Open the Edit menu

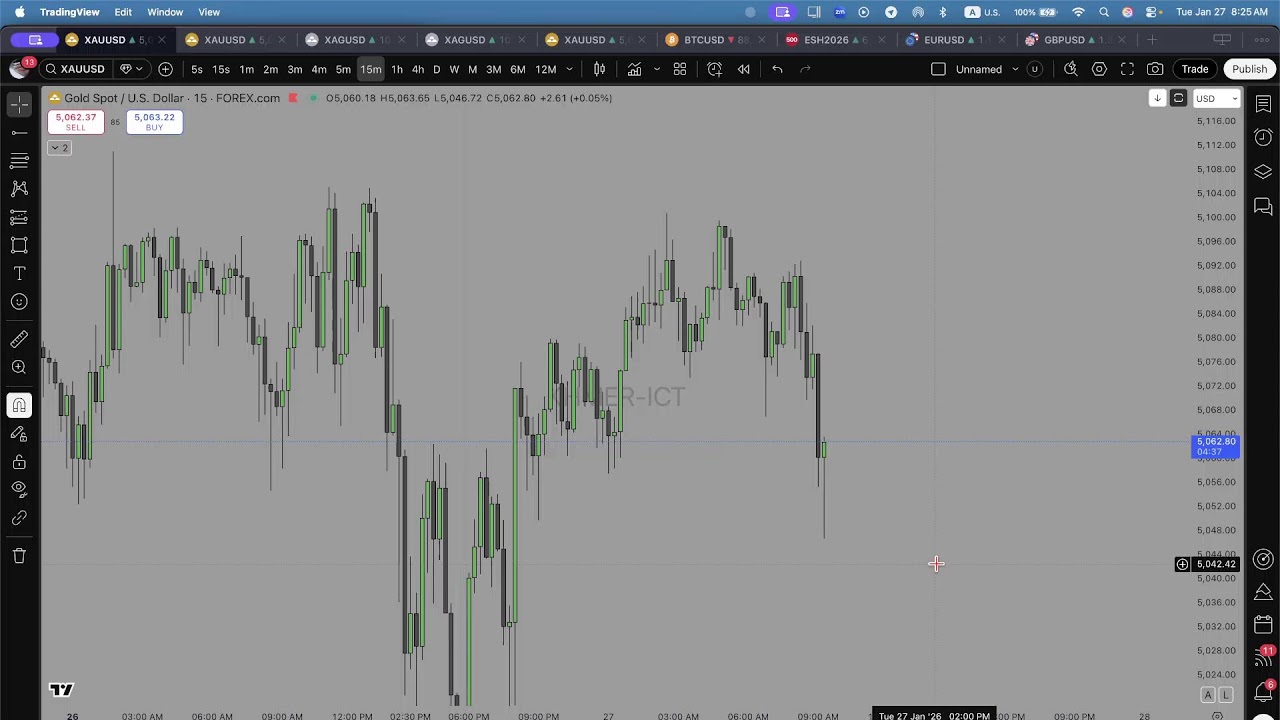point(123,12)
